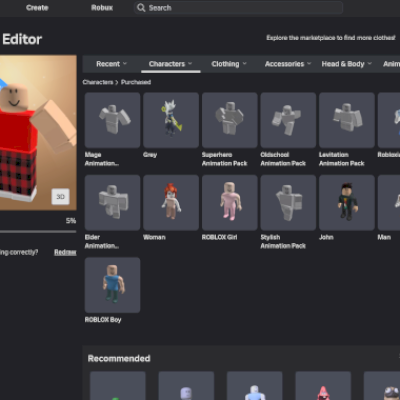Image resolution: width=400 pixels, height=400 pixels.
Task: Open the Head & Body tab
Action: 343,64
